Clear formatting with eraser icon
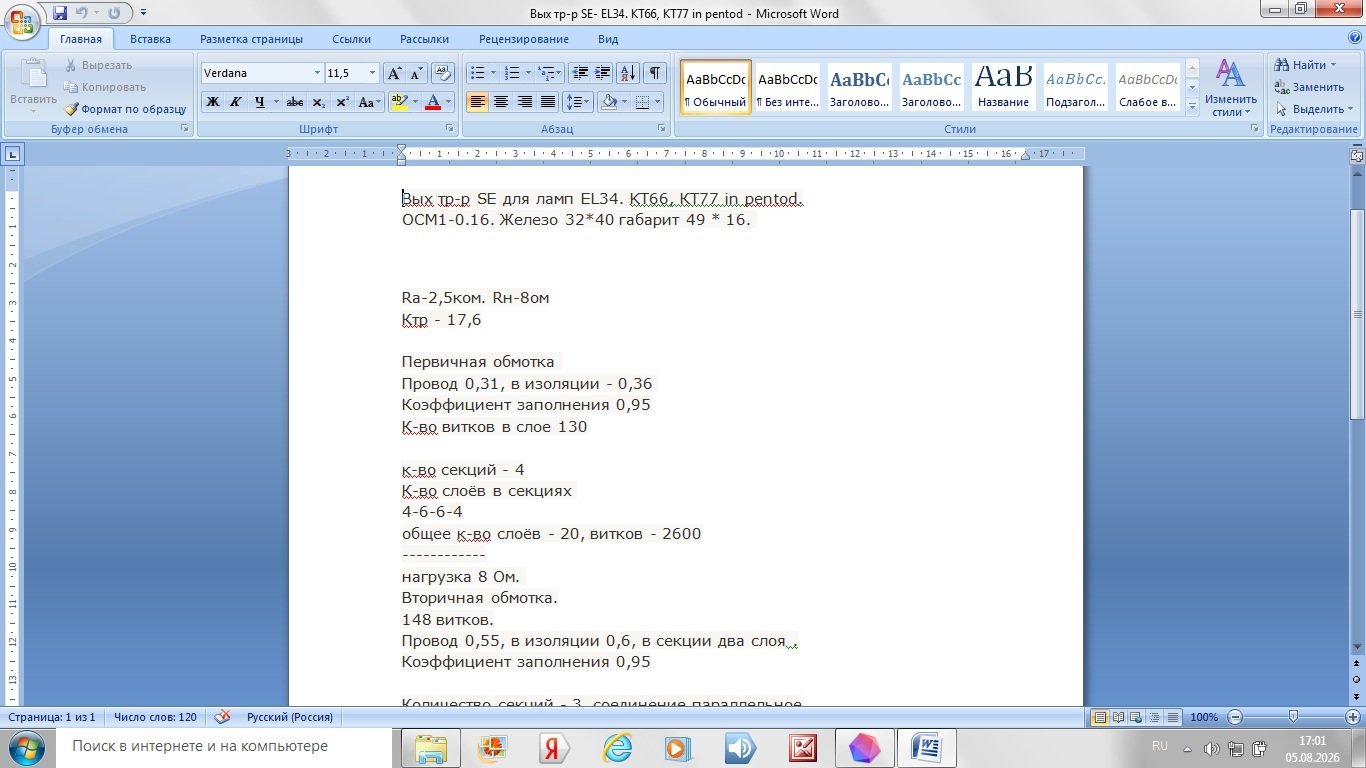Screen dimensions: 1366x768 (444, 73)
